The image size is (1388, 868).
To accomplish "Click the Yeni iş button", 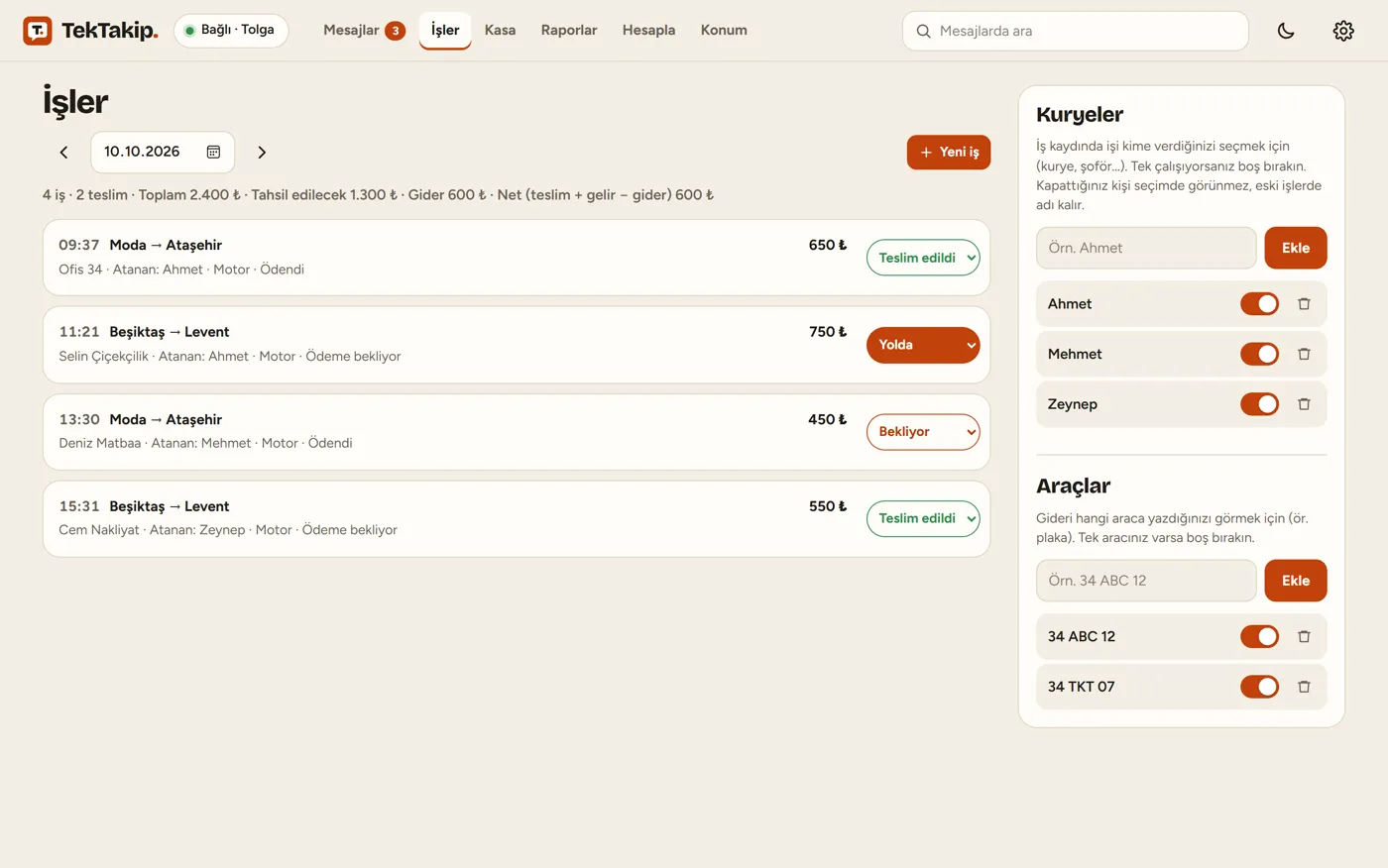I will (x=949, y=153).
